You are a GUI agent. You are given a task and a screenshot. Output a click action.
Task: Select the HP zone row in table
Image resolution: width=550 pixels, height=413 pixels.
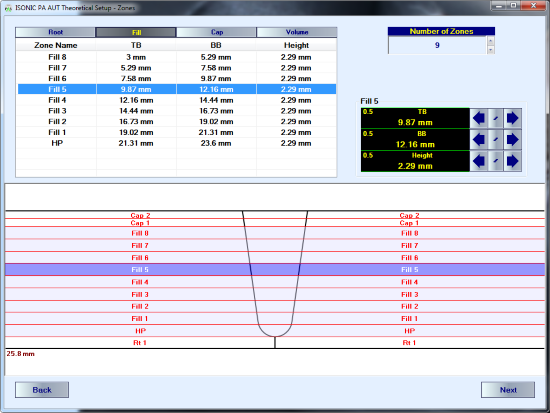177,143
